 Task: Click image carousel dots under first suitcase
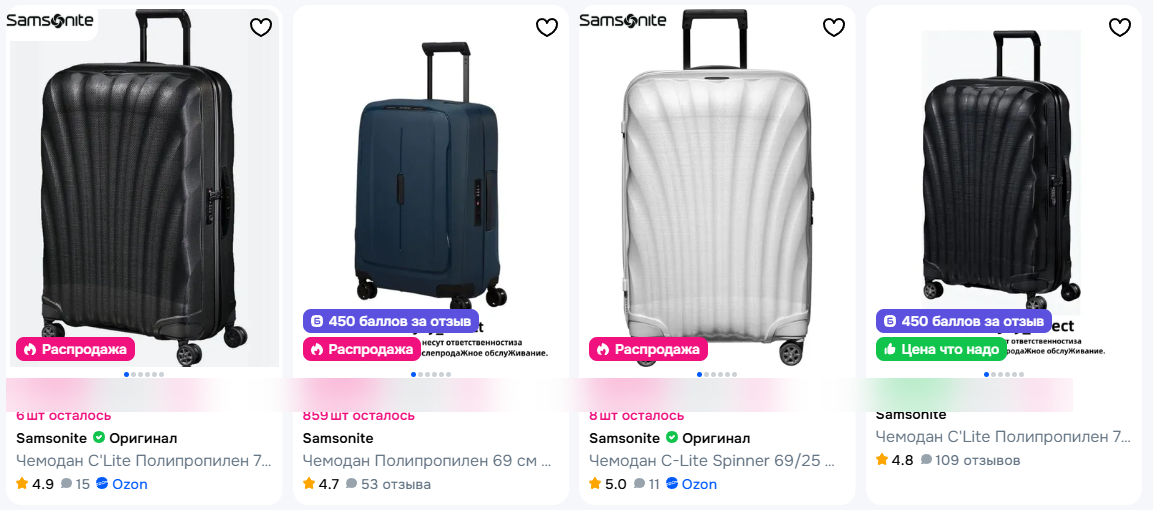[144, 375]
